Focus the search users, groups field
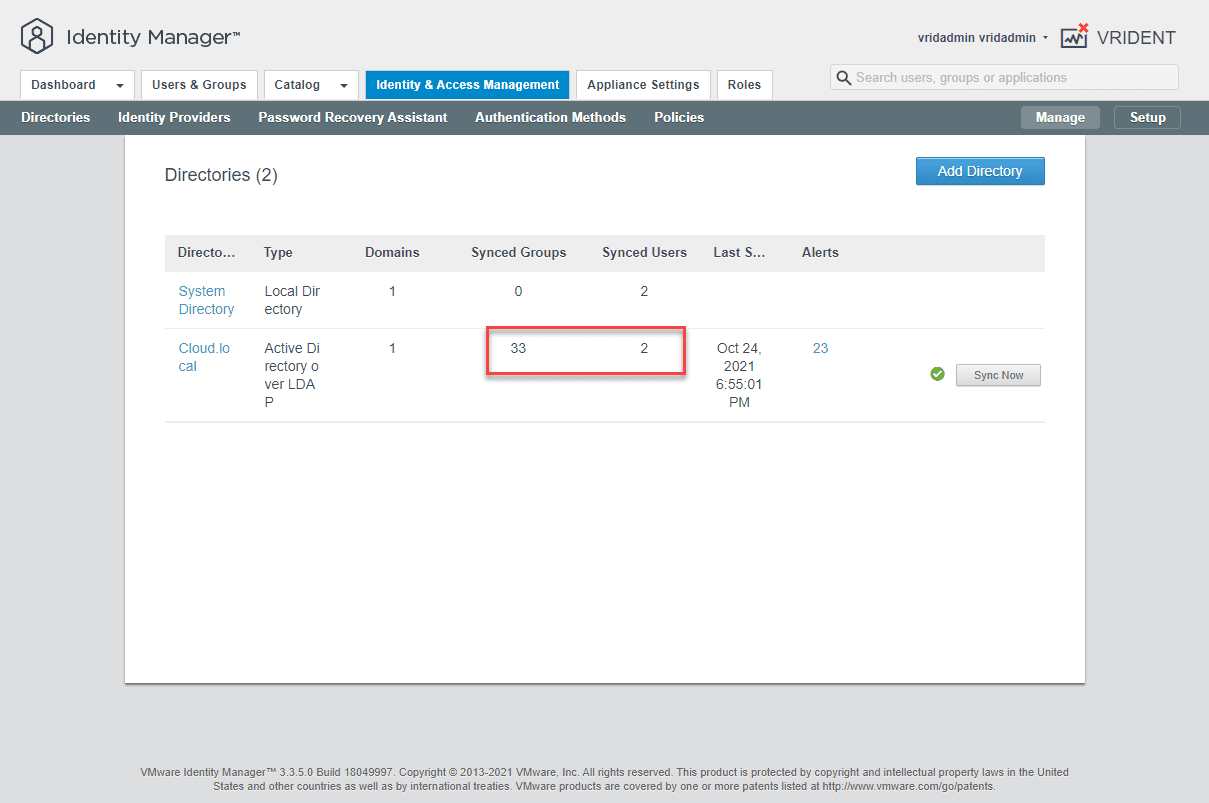 click(1004, 77)
